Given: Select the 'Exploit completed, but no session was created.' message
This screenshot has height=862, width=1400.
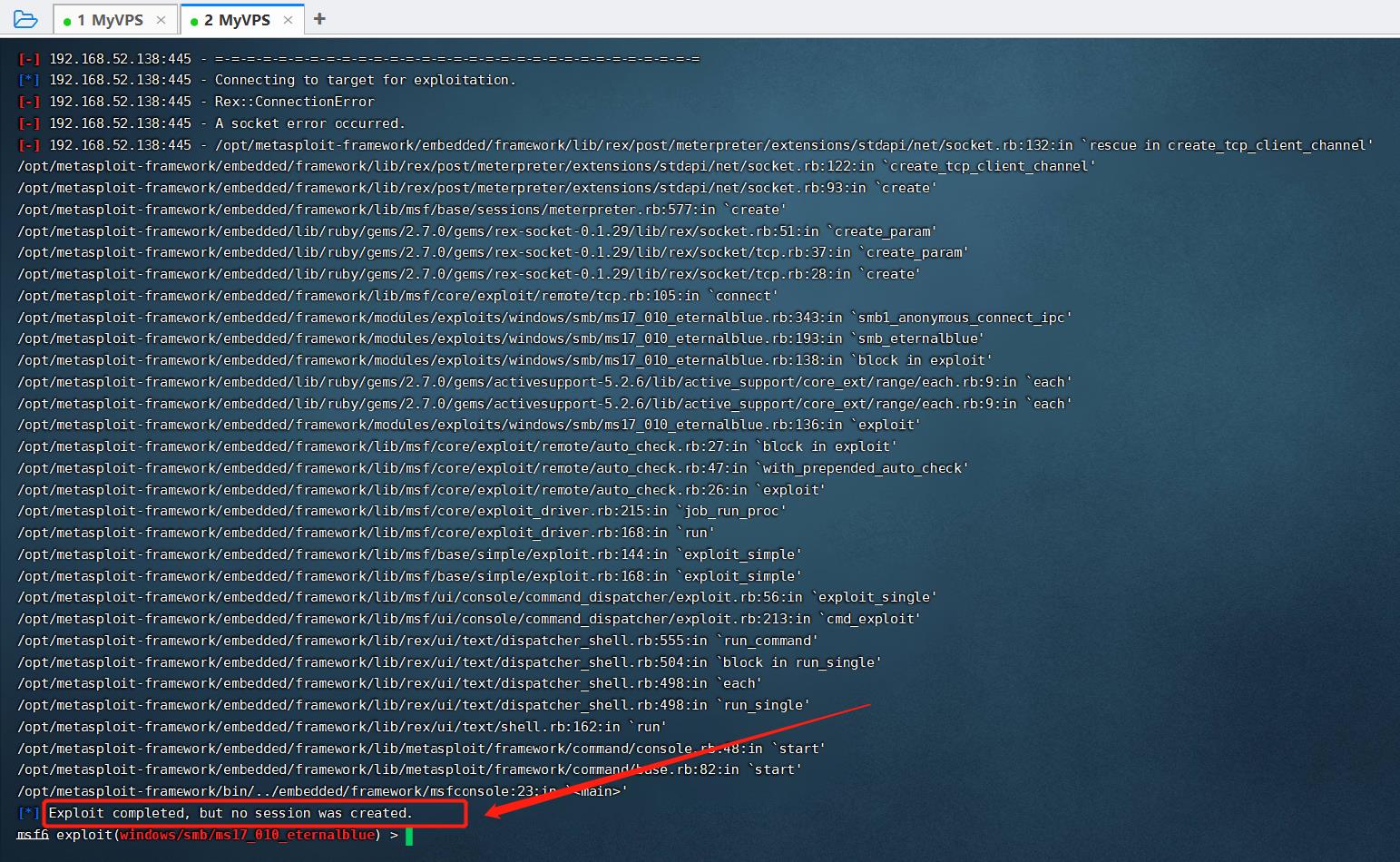Looking at the screenshot, I should coord(230,813).
